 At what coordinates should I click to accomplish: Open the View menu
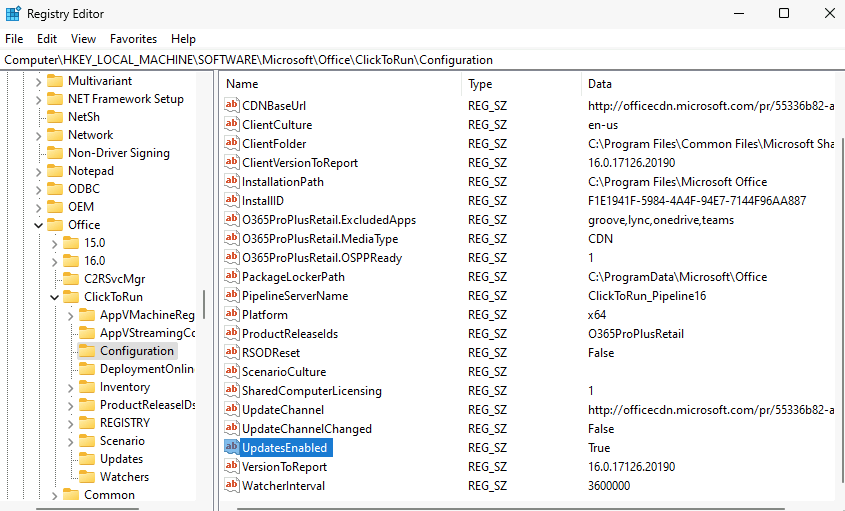tap(83, 39)
